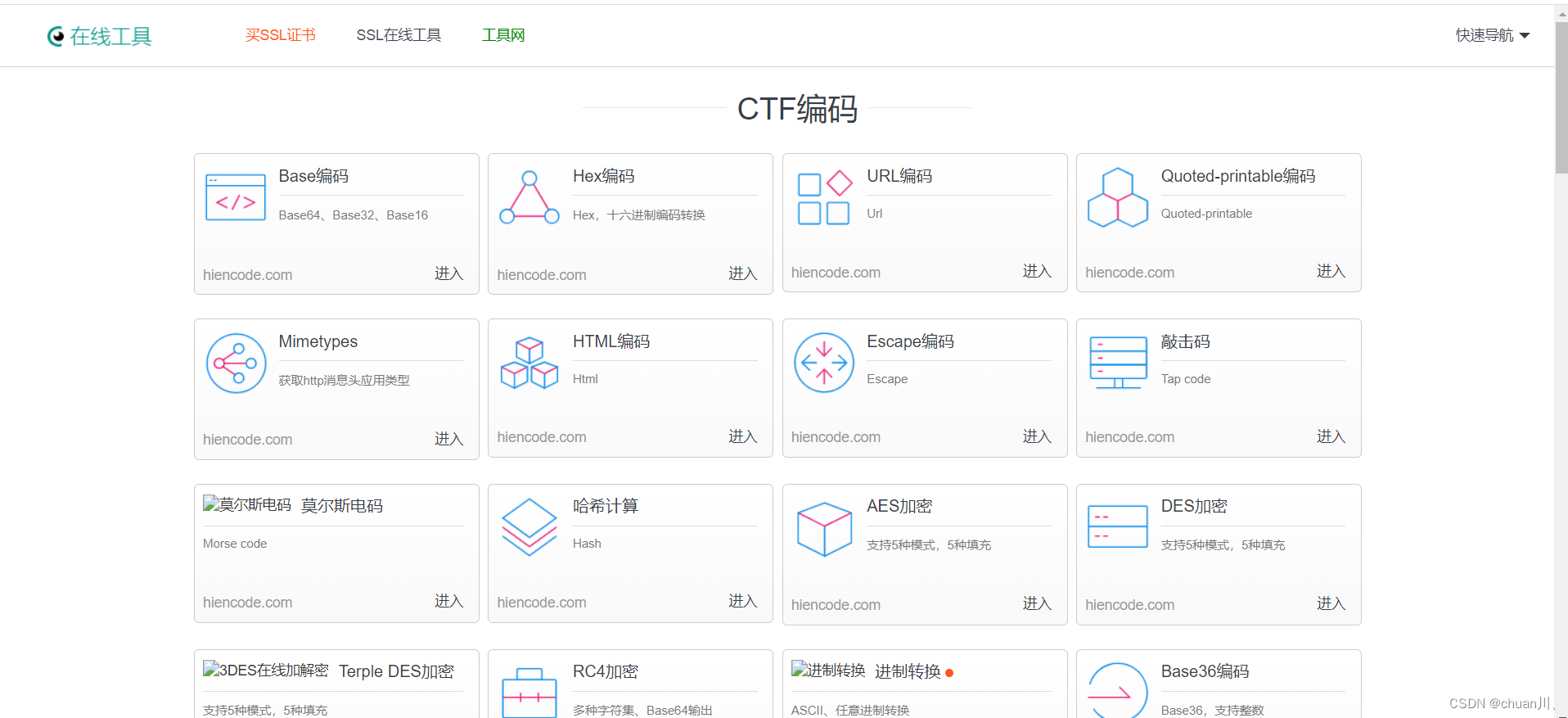The width and height of the screenshot is (1568, 718).
Task: Click 进入 on the Quoted-printable编码 card
Action: [x=1331, y=271]
